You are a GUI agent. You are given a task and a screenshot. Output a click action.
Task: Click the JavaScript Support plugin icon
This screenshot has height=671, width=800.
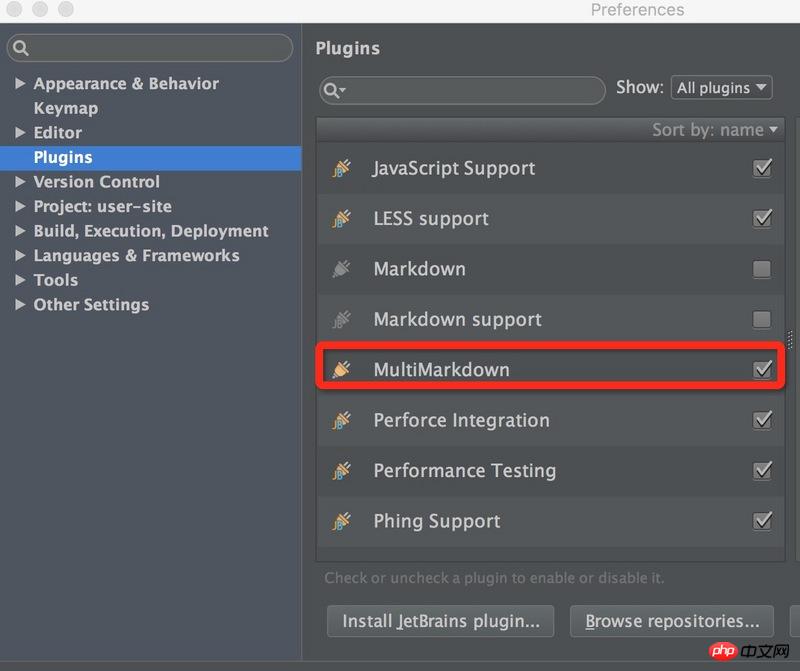(x=342, y=168)
